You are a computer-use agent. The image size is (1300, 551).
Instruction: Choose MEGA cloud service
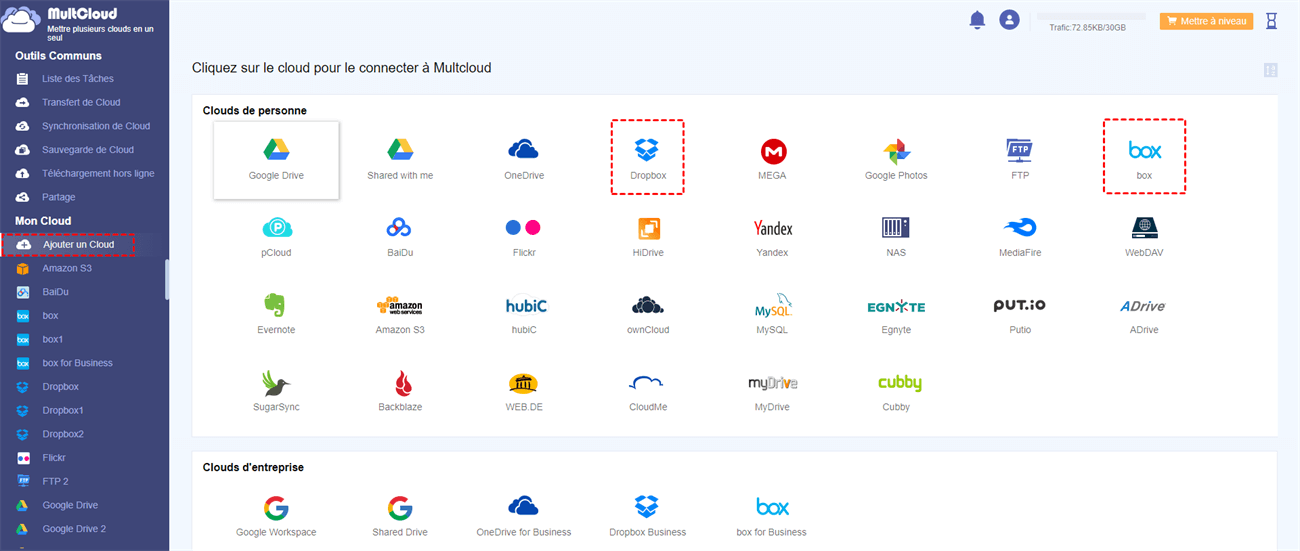pos(772,160)
